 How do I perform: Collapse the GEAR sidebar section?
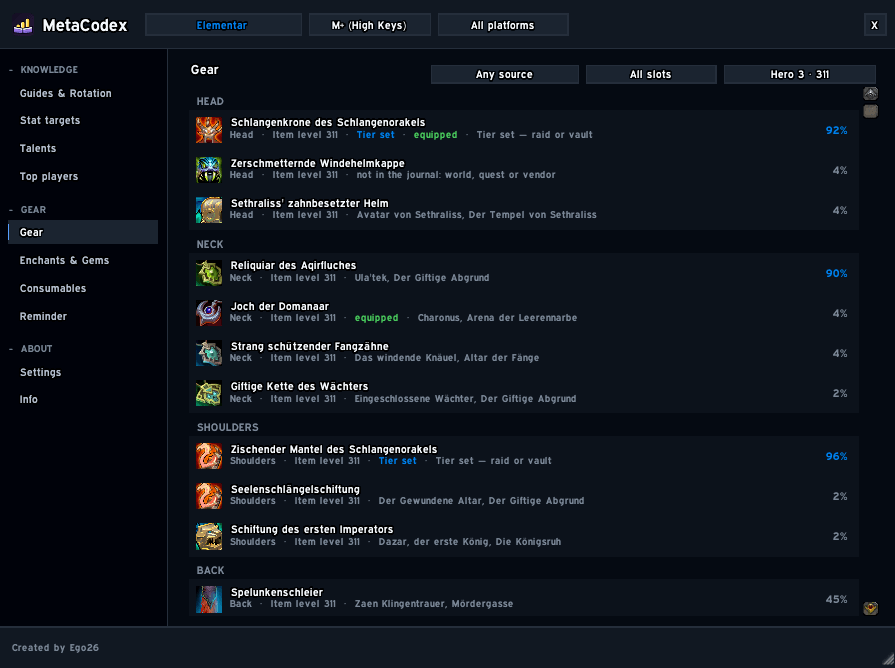[27, 210]
